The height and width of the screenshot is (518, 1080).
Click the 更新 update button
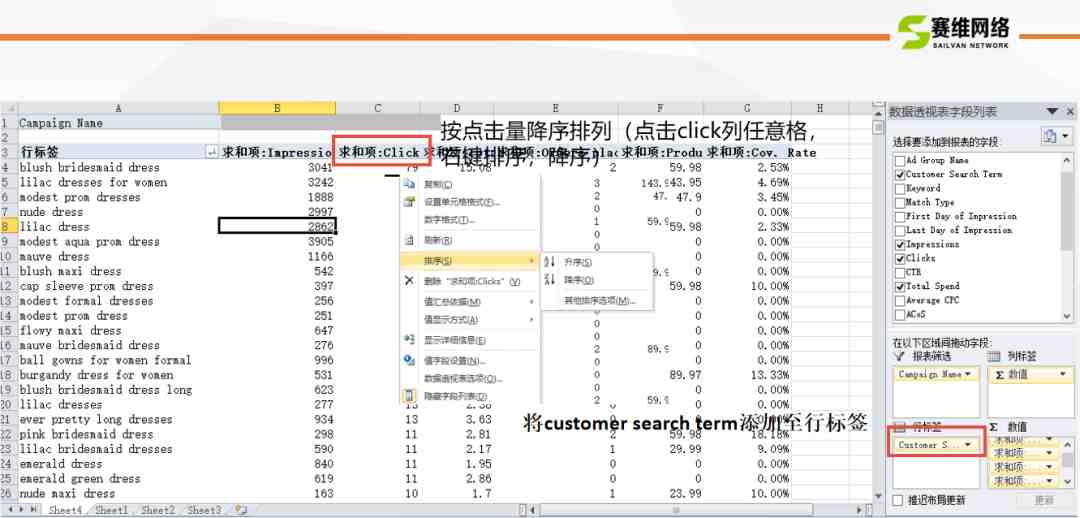[x=1044, y=499]
